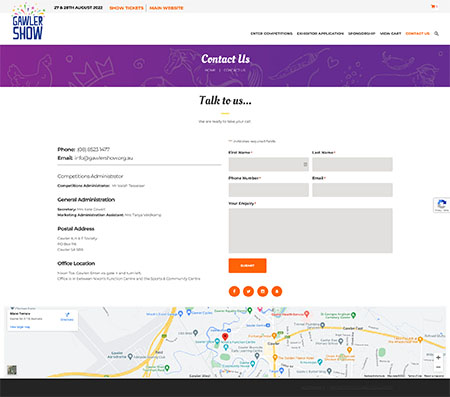Screen dimensions: 450x397
Task: Click the search magnifier icon
Action: click(x=436, y=34)
